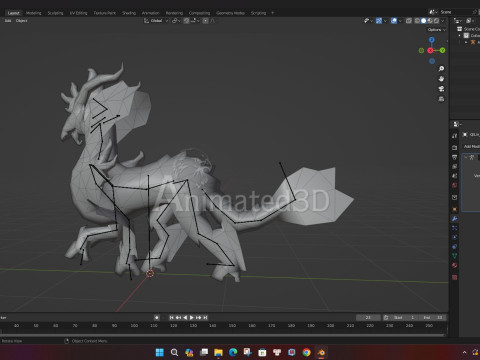Open the World properties tab
Viewport: 480px width, 360px height.
(x=455, y=185)
